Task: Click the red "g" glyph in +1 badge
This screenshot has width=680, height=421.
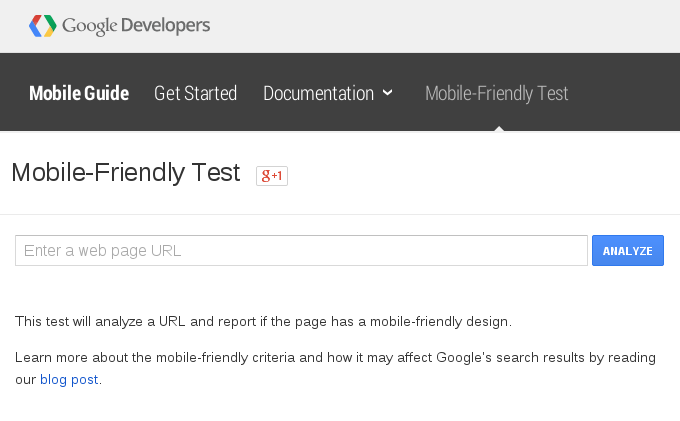Action: 266,176
